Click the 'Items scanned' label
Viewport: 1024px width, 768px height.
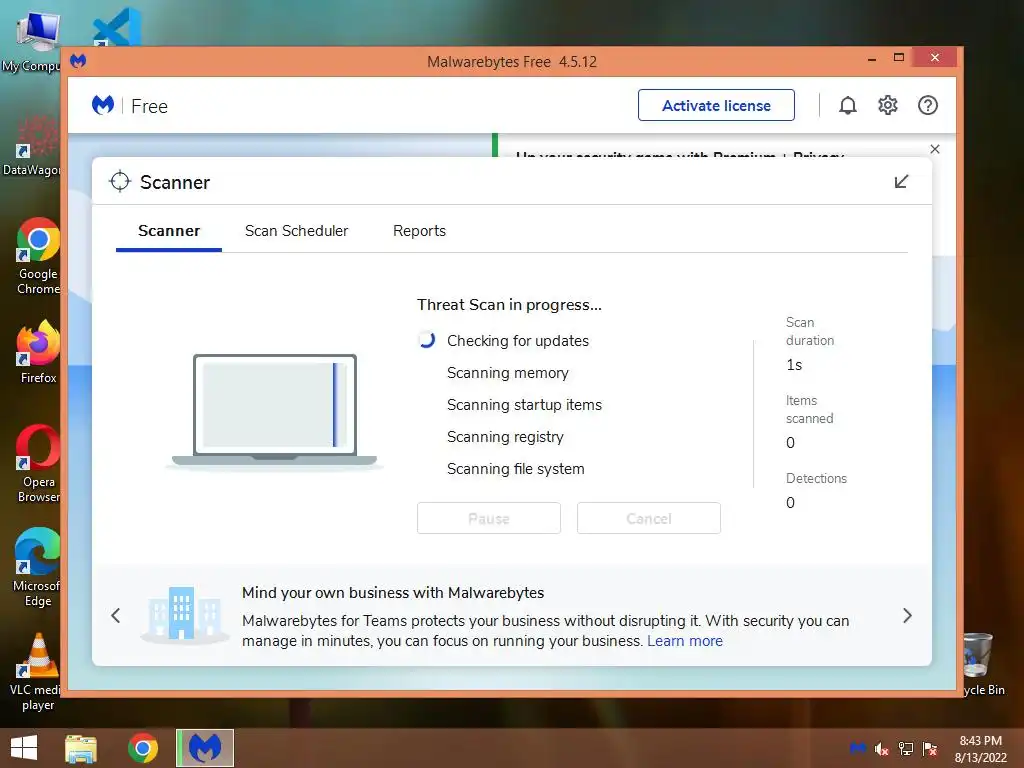[809, 409]
